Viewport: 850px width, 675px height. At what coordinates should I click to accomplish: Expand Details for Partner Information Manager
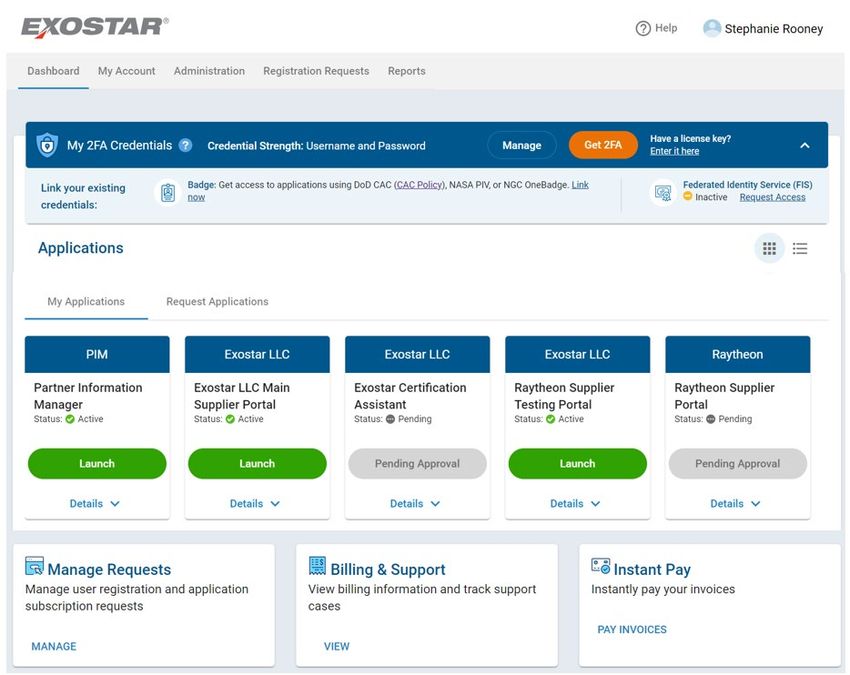coord(95,504)
